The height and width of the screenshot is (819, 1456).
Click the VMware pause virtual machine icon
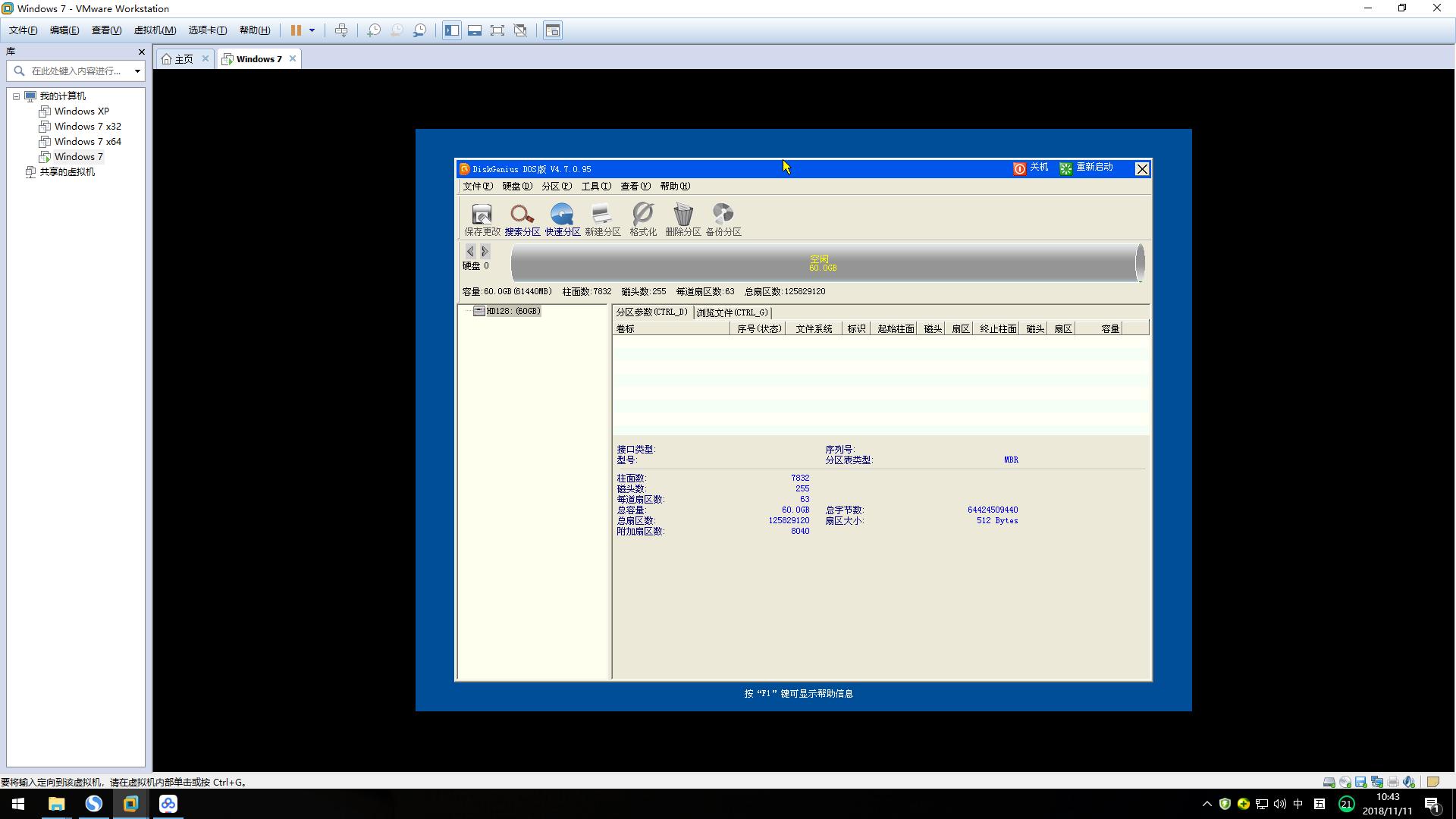pos(295,30)
